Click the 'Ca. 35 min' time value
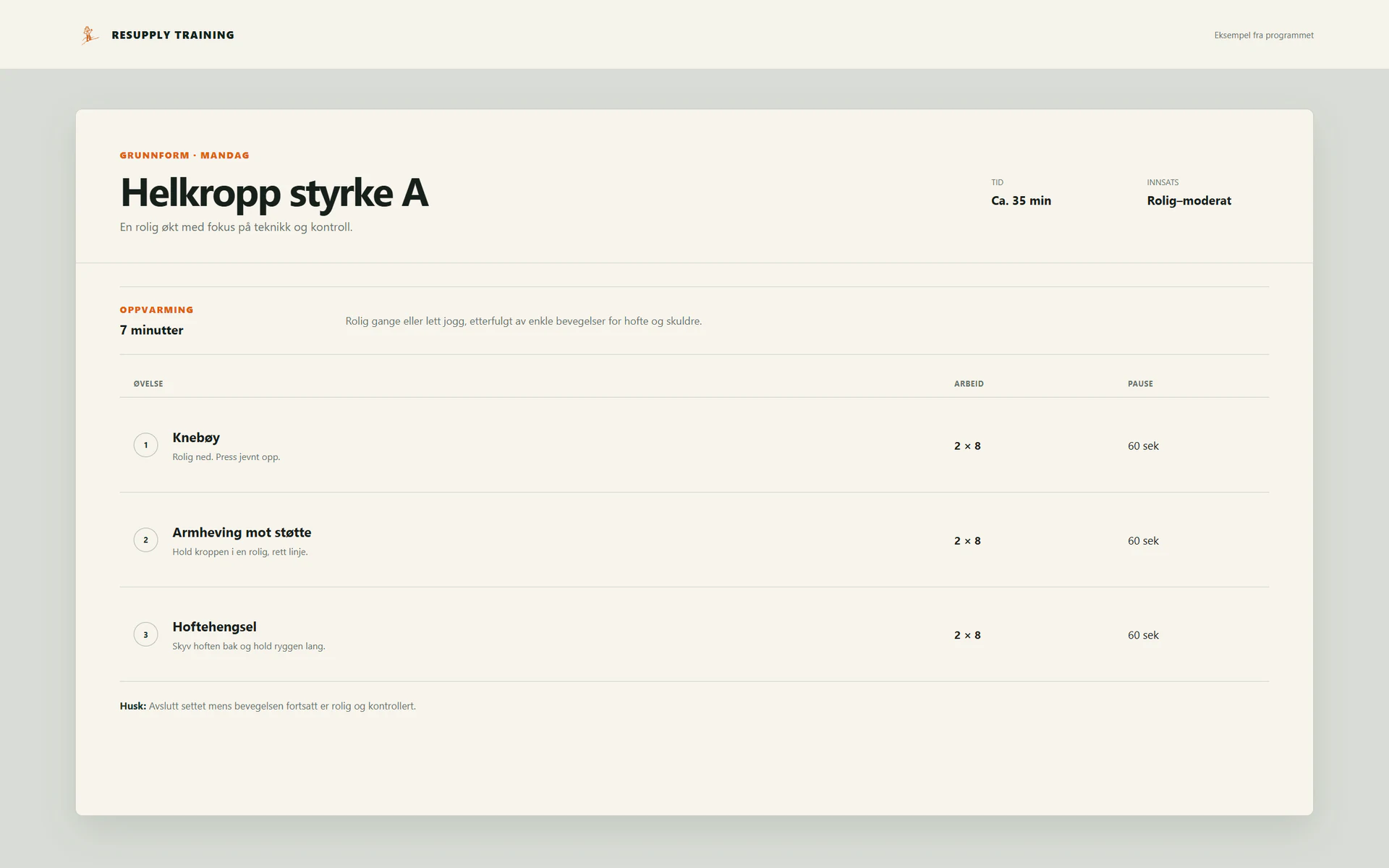The width and height of the screenshot is (1389, 868). pyautogui.click(x=1021, y=201)
